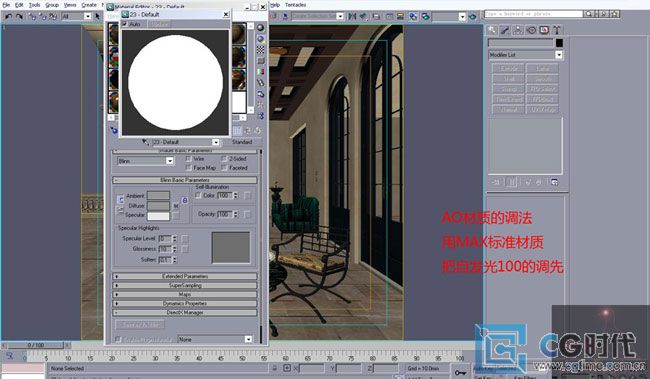Click the Mirror tool icon
Image resolution: width=650 pixels, height=379 pixels.
click(x=352, y=16)
